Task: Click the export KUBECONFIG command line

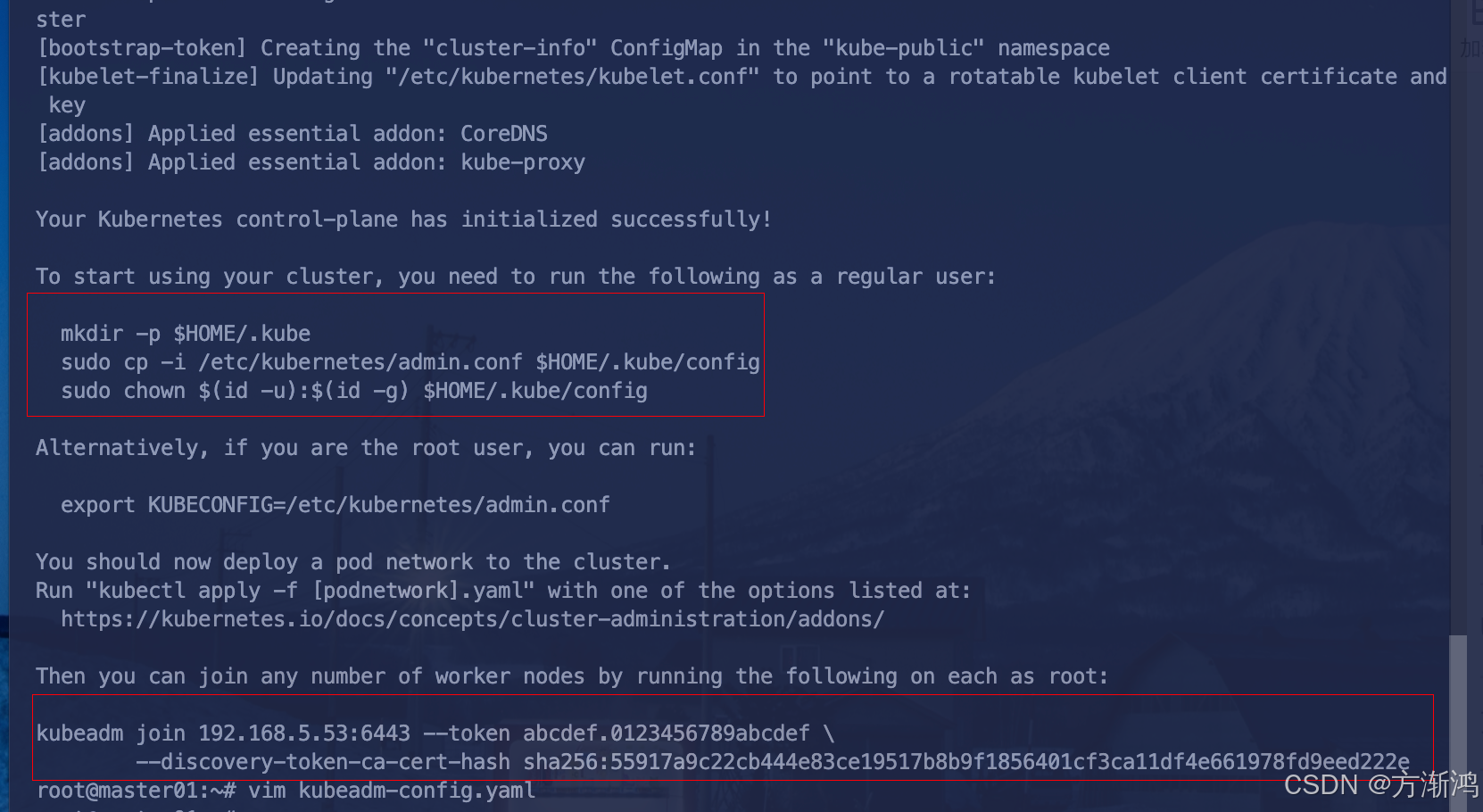Action: click(336, 505)
